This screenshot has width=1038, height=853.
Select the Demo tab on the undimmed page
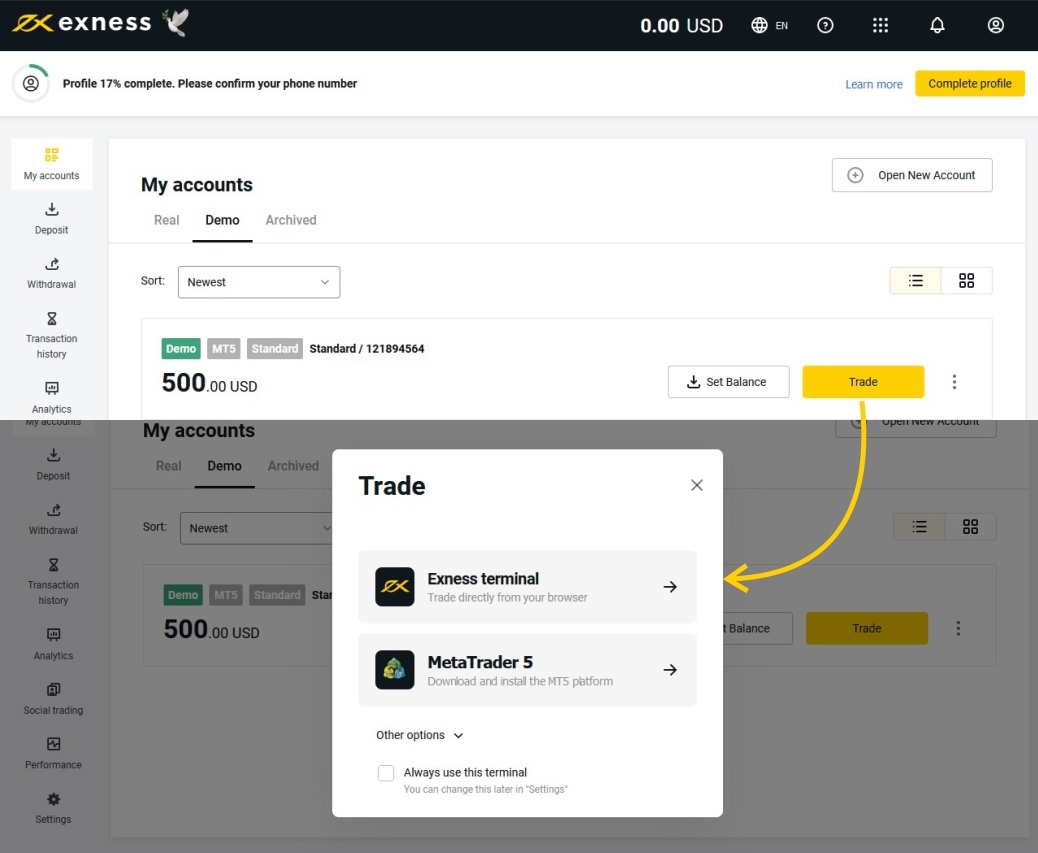pos(222,220)
